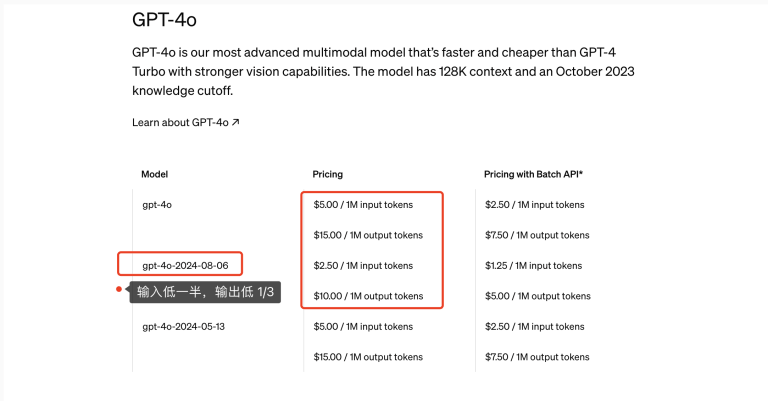
Task: Click the dark Chinese annotation tooltip
Action: [x=204, y=291]
